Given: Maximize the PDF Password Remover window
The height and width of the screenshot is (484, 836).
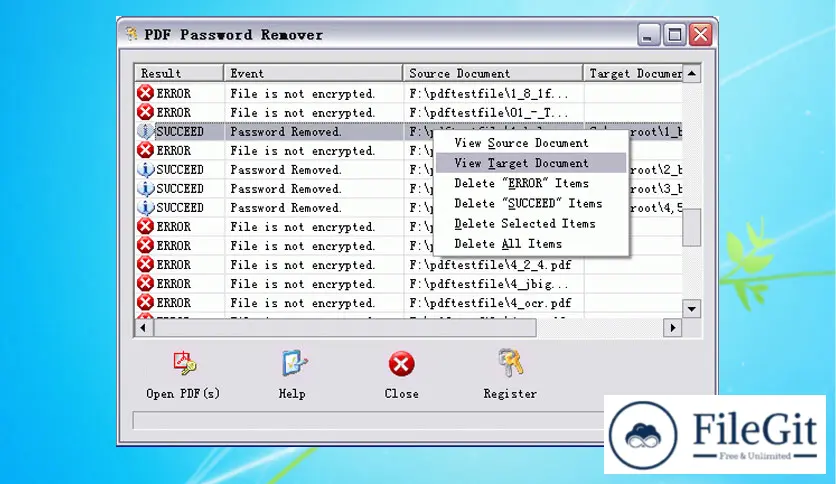Looking at the screenshot, I should coord(674,35).
